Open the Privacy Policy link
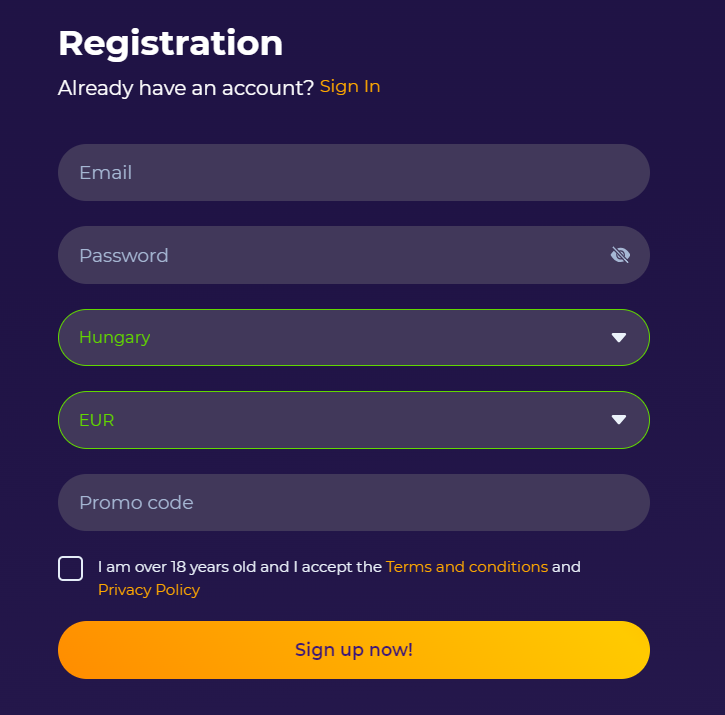Screen dimensions: 725x715 pyautogui.click(x=149, y=590)
